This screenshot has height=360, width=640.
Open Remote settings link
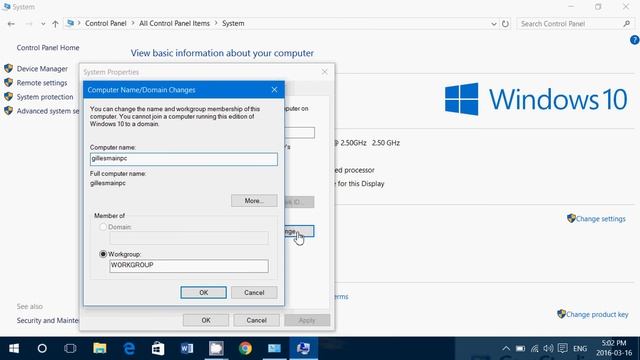pyautogui.click(x=42, y=83)
